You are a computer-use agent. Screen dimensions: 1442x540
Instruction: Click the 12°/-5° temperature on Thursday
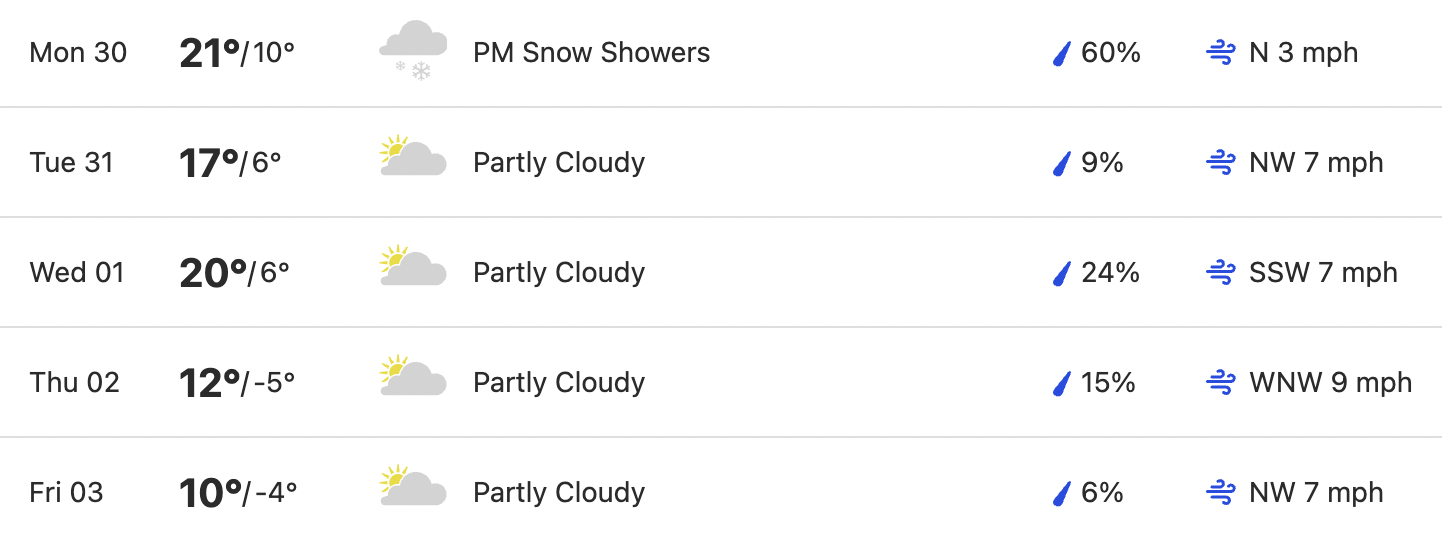[x=237, y=383]
